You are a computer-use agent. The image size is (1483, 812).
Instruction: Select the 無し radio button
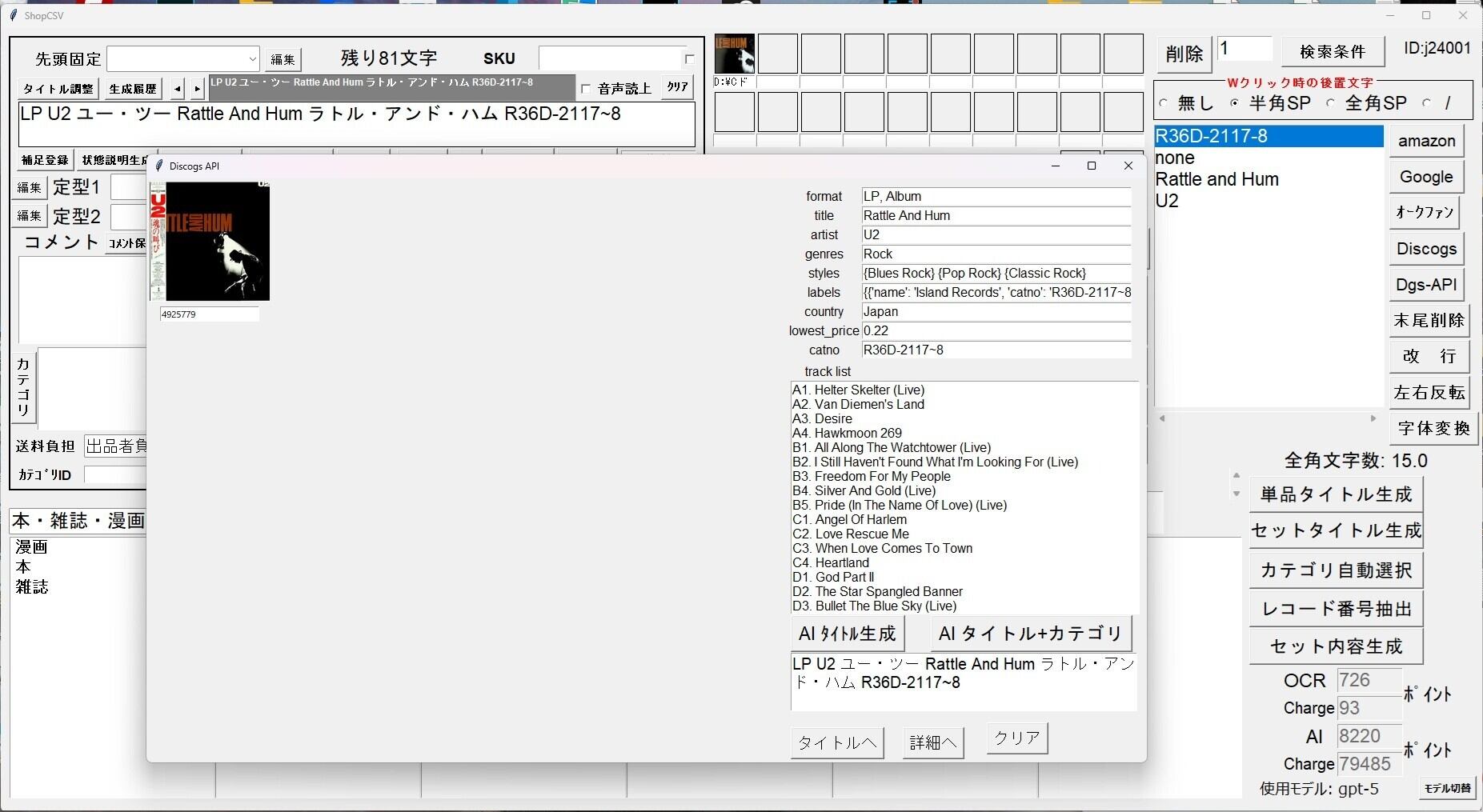pyautogui.click(x=1164, y=103)
